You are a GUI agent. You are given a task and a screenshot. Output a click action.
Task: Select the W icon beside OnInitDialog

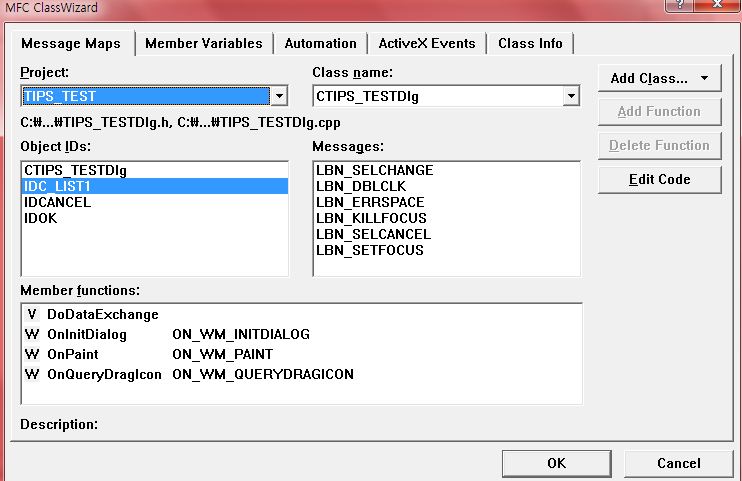point(31,334)
